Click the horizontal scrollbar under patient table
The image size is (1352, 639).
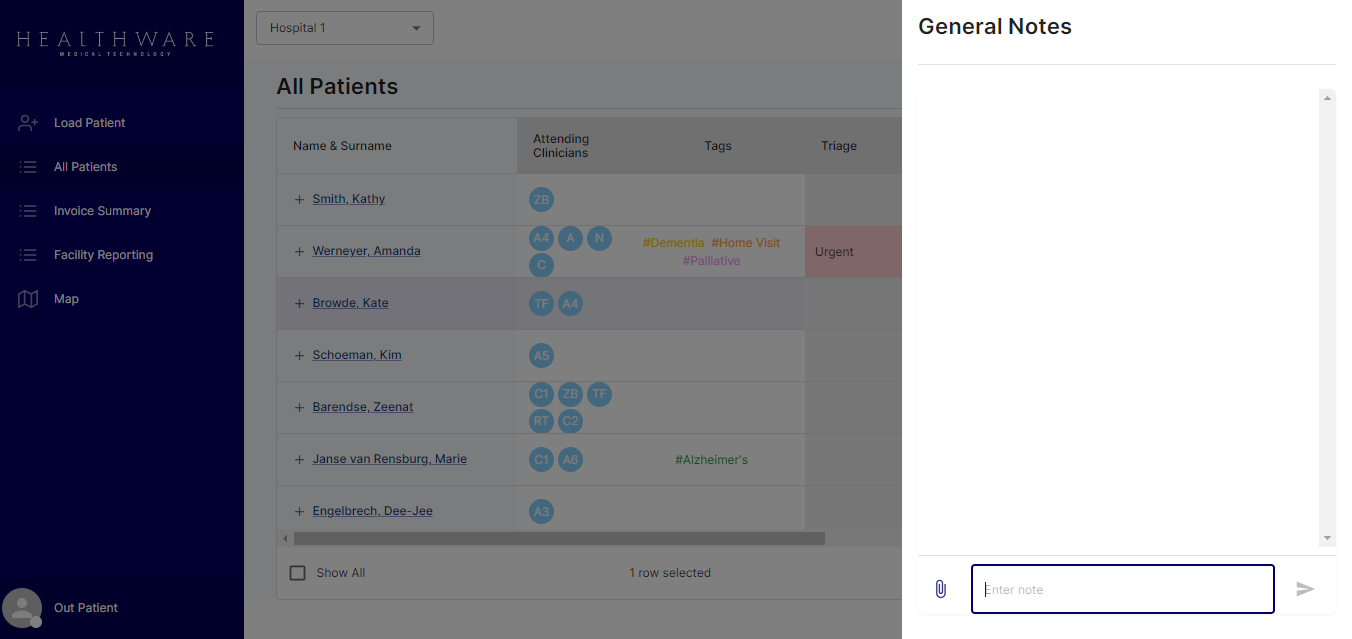click(558, 538)
